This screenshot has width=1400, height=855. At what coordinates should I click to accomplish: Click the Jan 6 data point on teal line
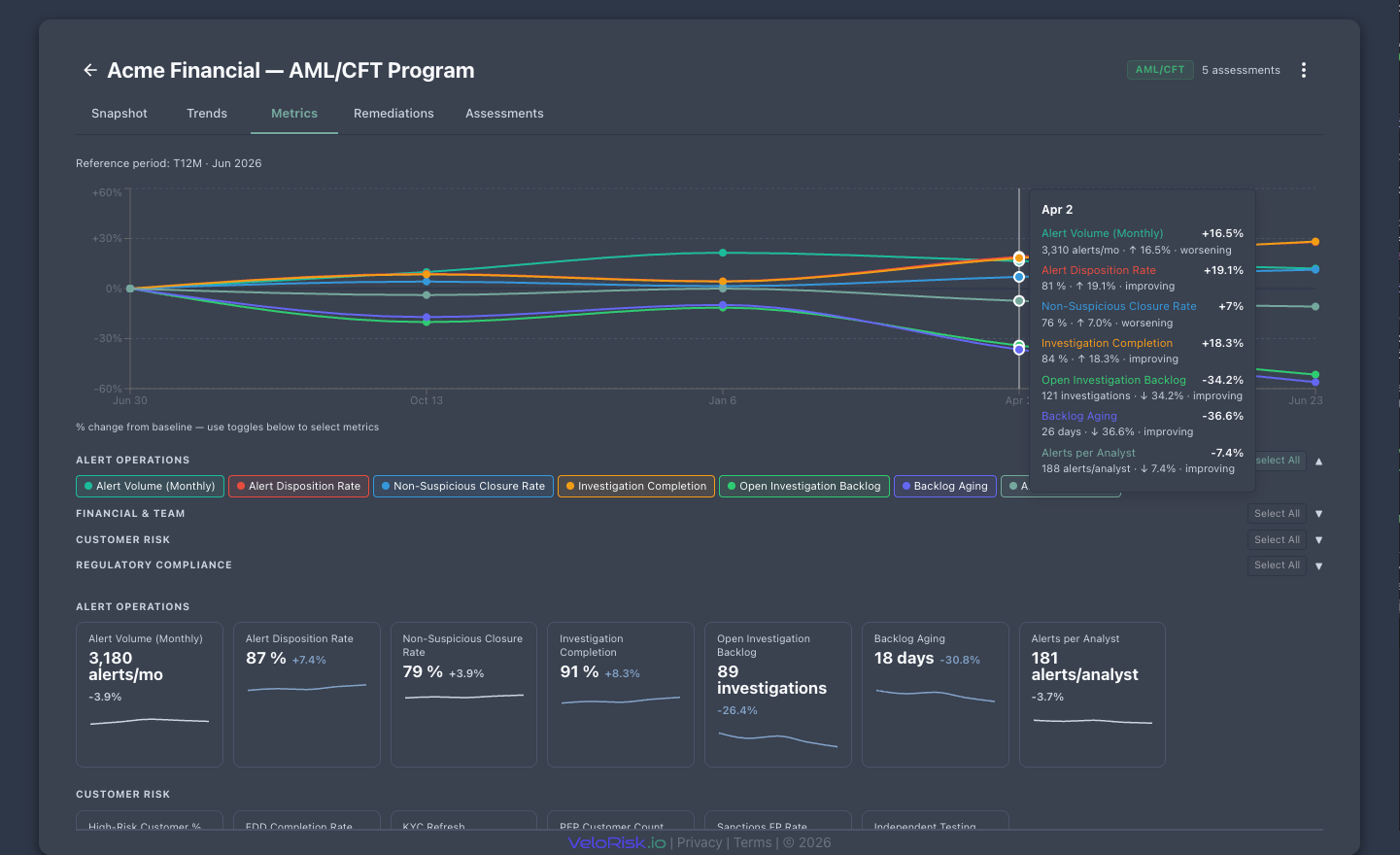[723, 253]
